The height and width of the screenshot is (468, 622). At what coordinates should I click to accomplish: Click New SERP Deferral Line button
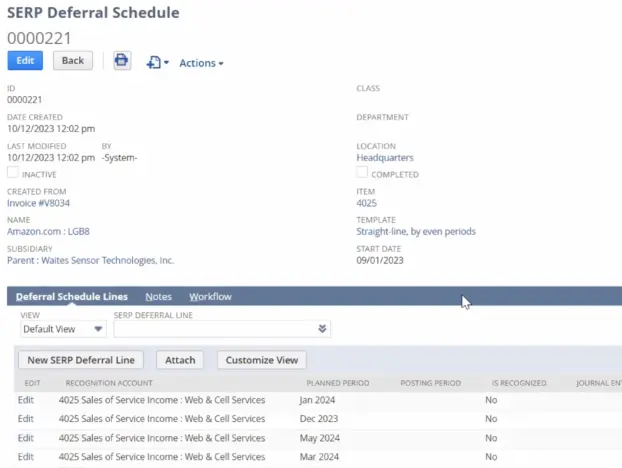click(x=81, y=360)
